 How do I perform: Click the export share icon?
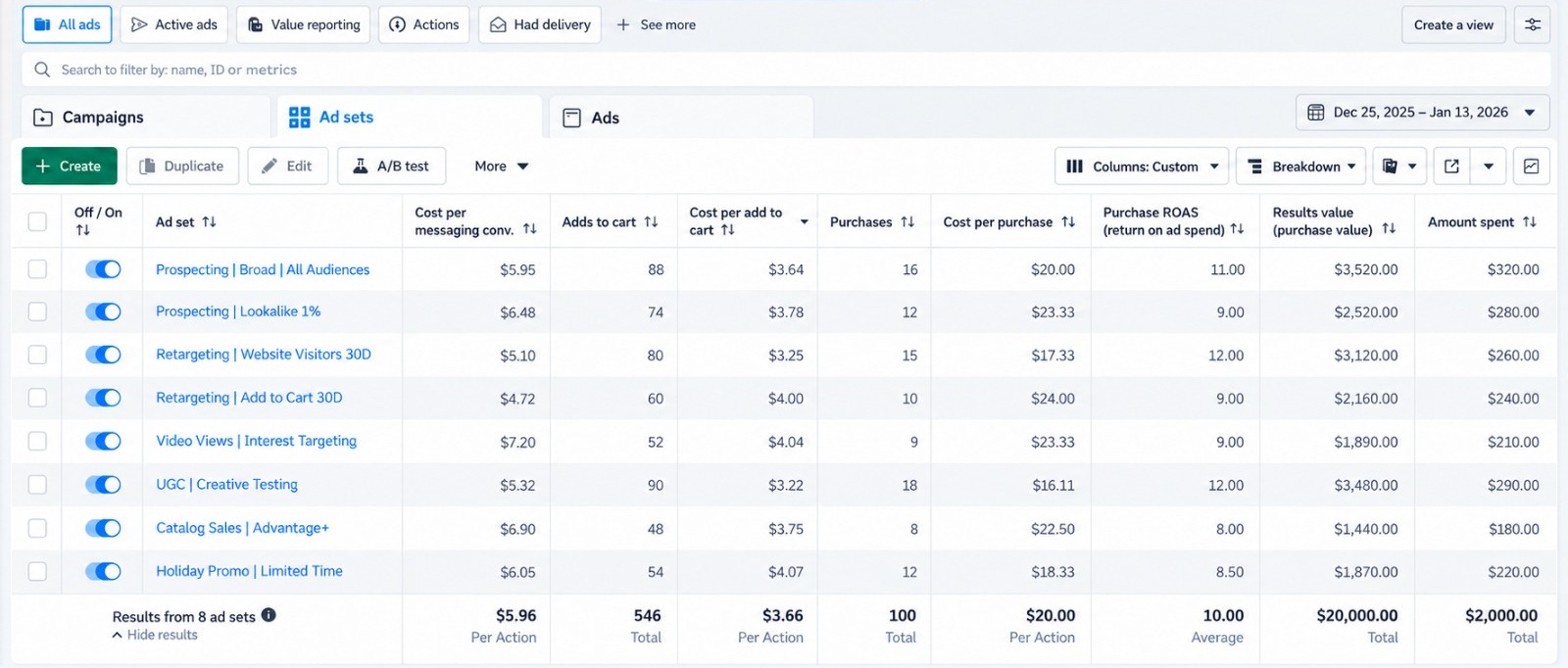tap(1451, 167)
